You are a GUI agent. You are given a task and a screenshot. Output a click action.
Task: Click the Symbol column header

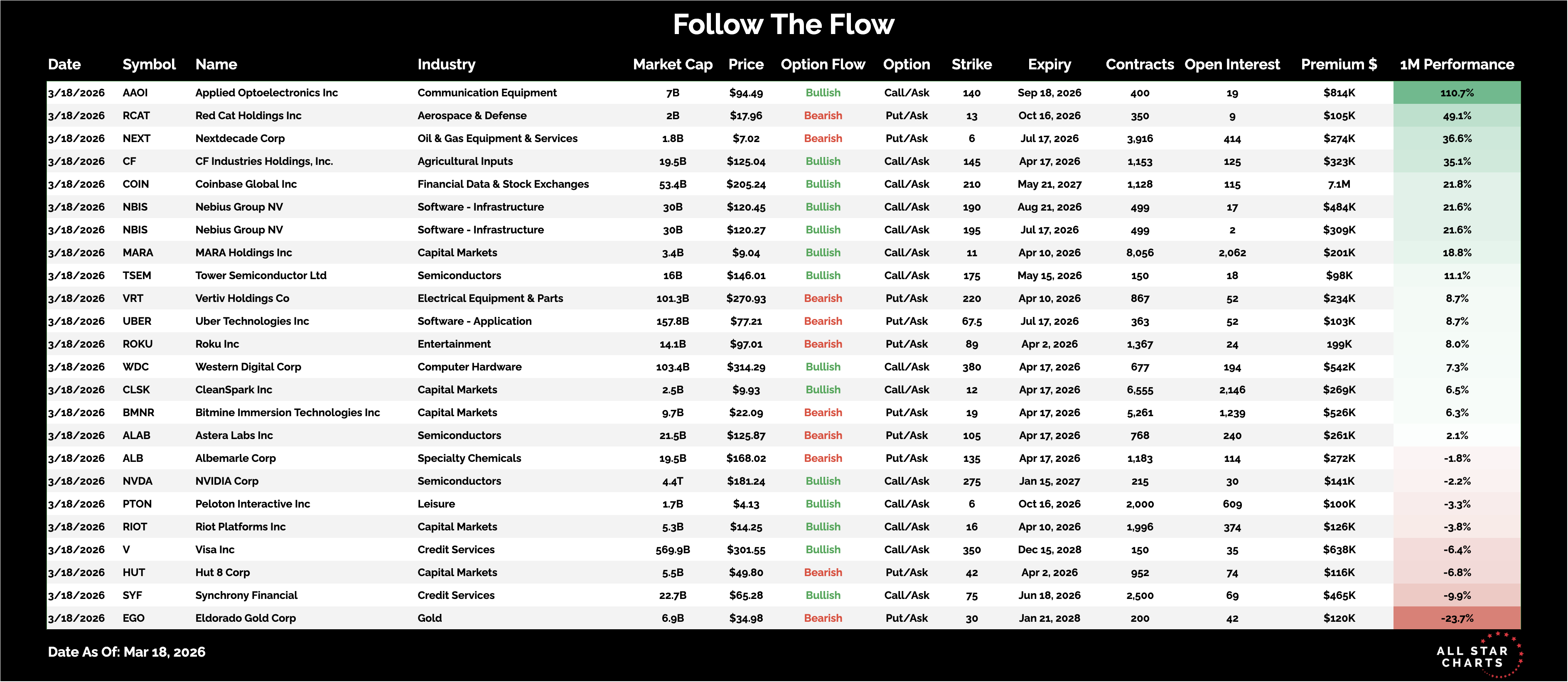pos(148,64)
